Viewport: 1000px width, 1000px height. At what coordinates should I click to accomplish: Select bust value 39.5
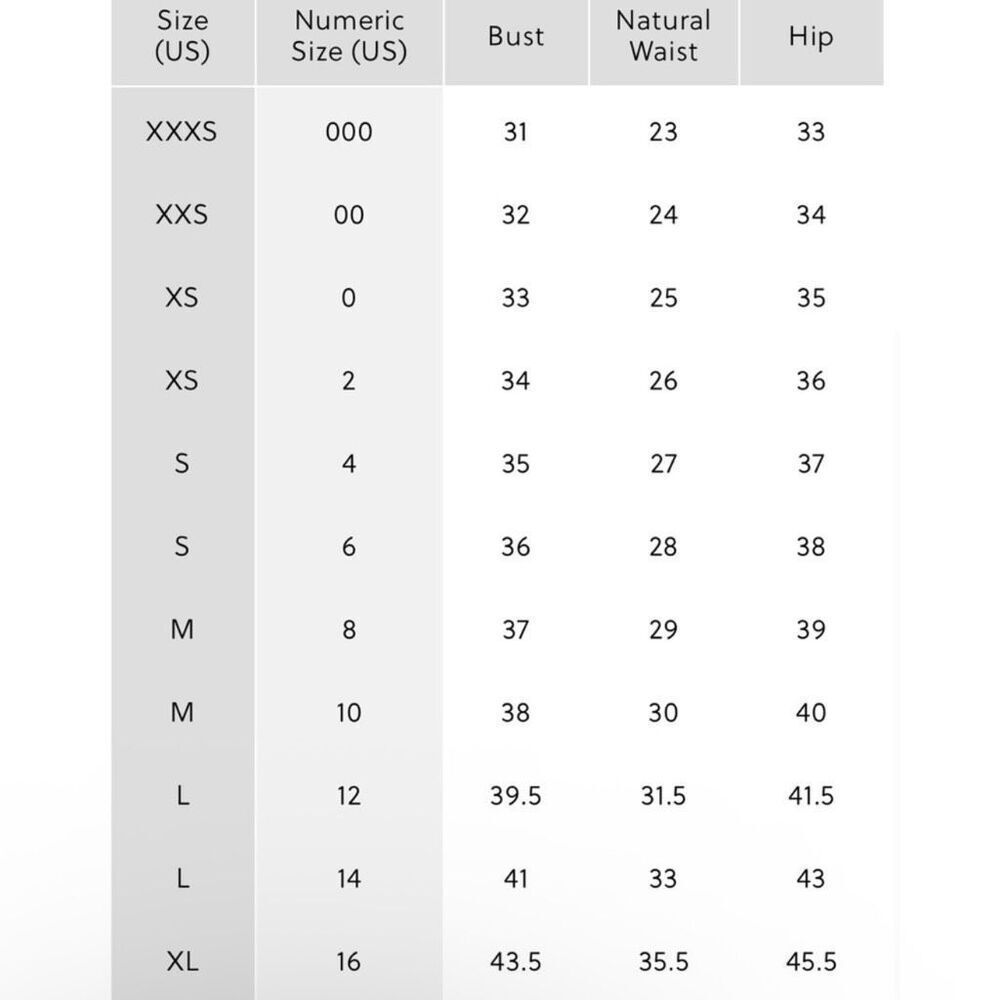(x=515, y=795)
